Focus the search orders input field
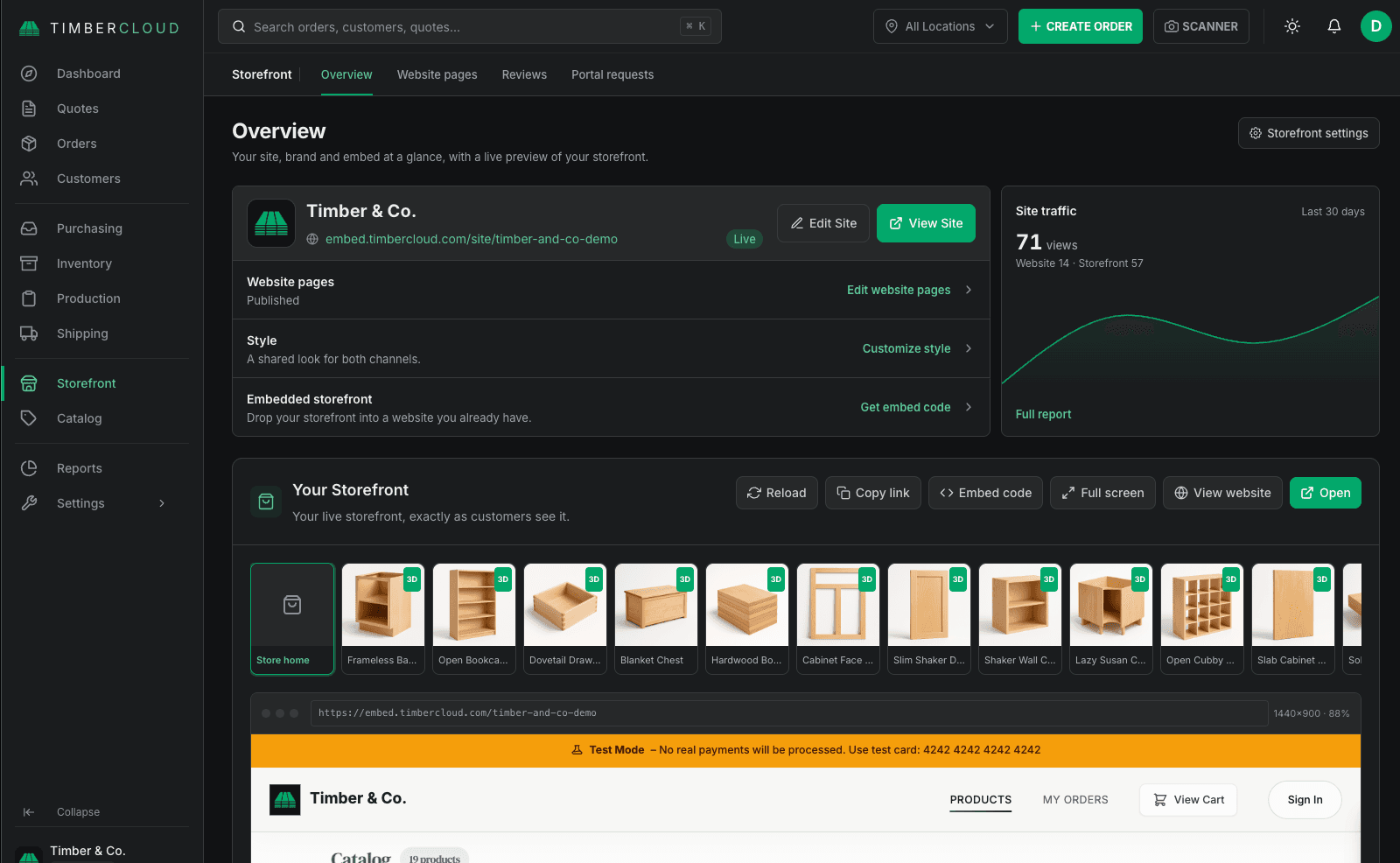The height and width of the screenshot is (863, 1400). coord(470,26)
